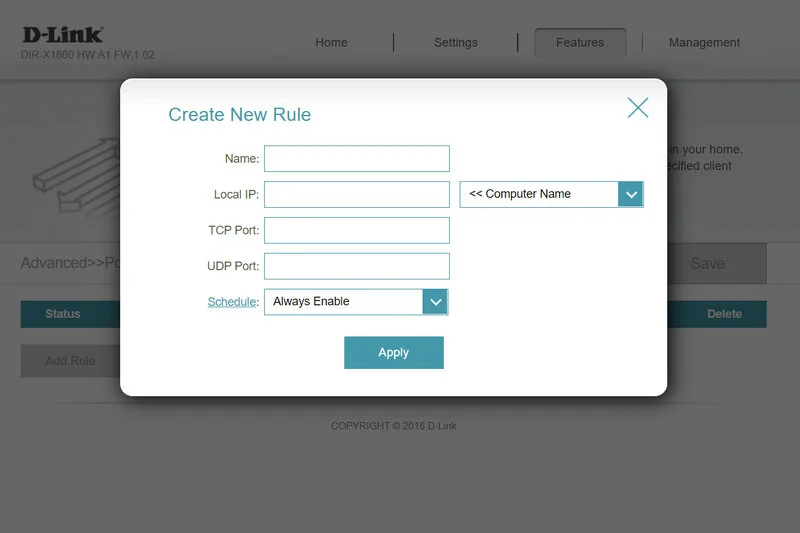Follow the Schedule link
This screenshot has height=533, width=800.
click(231, 302)
